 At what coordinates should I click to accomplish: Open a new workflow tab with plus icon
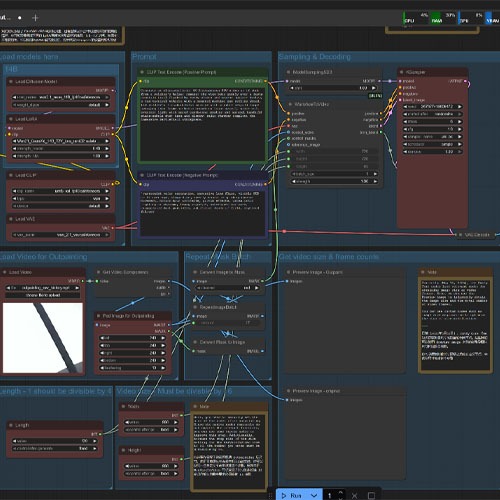(x=35, y=18)
